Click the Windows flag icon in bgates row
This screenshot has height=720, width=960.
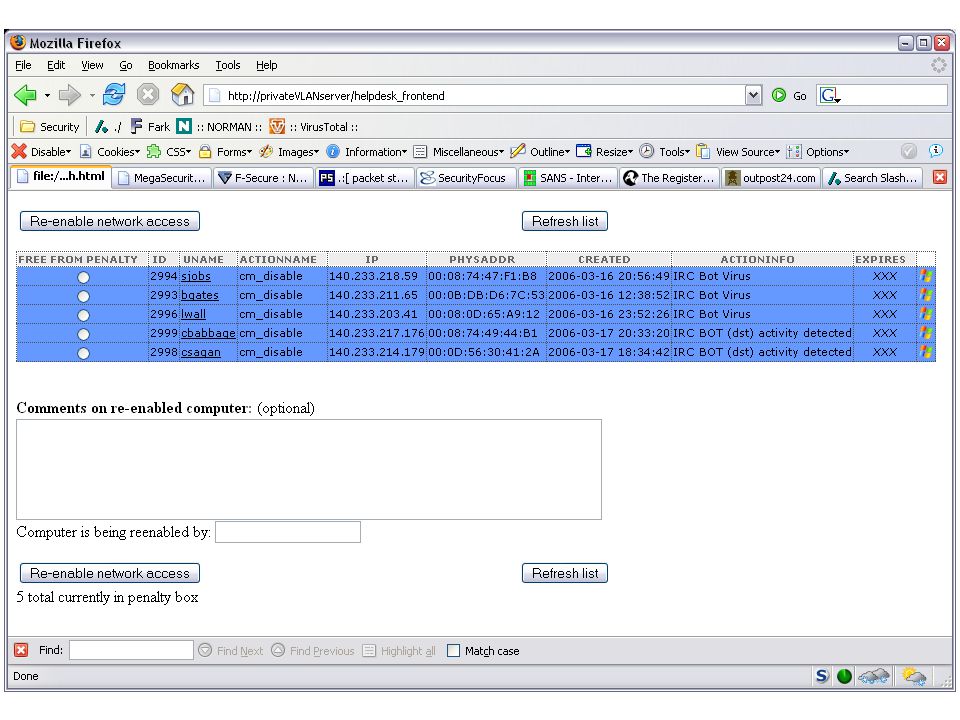coord(926,295)
